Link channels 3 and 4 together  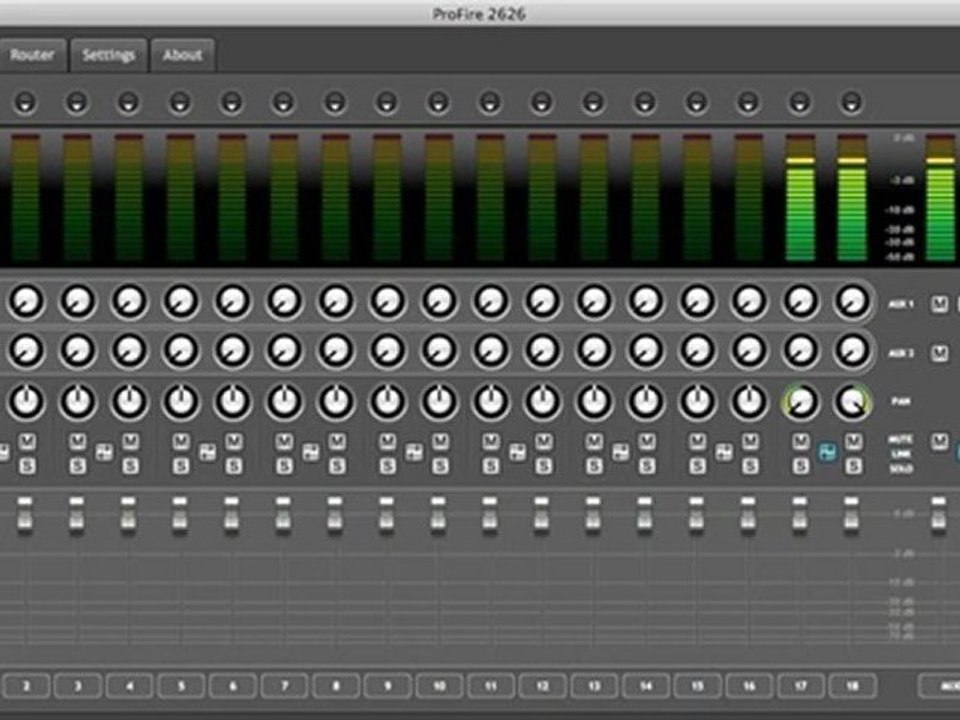point(104,453)
